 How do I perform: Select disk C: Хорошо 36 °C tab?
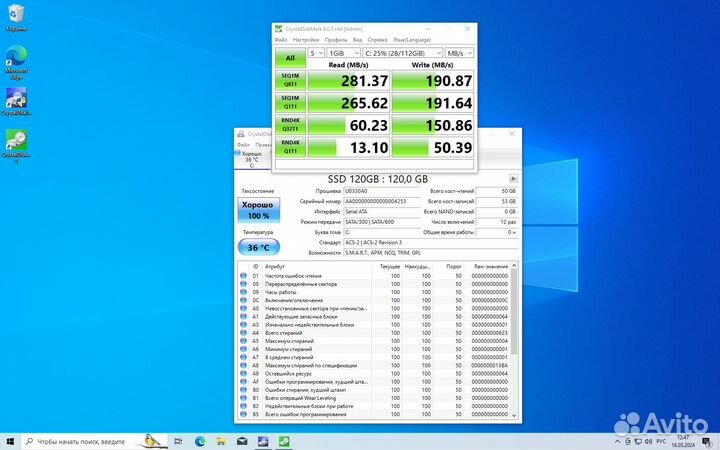pos(251,159)
